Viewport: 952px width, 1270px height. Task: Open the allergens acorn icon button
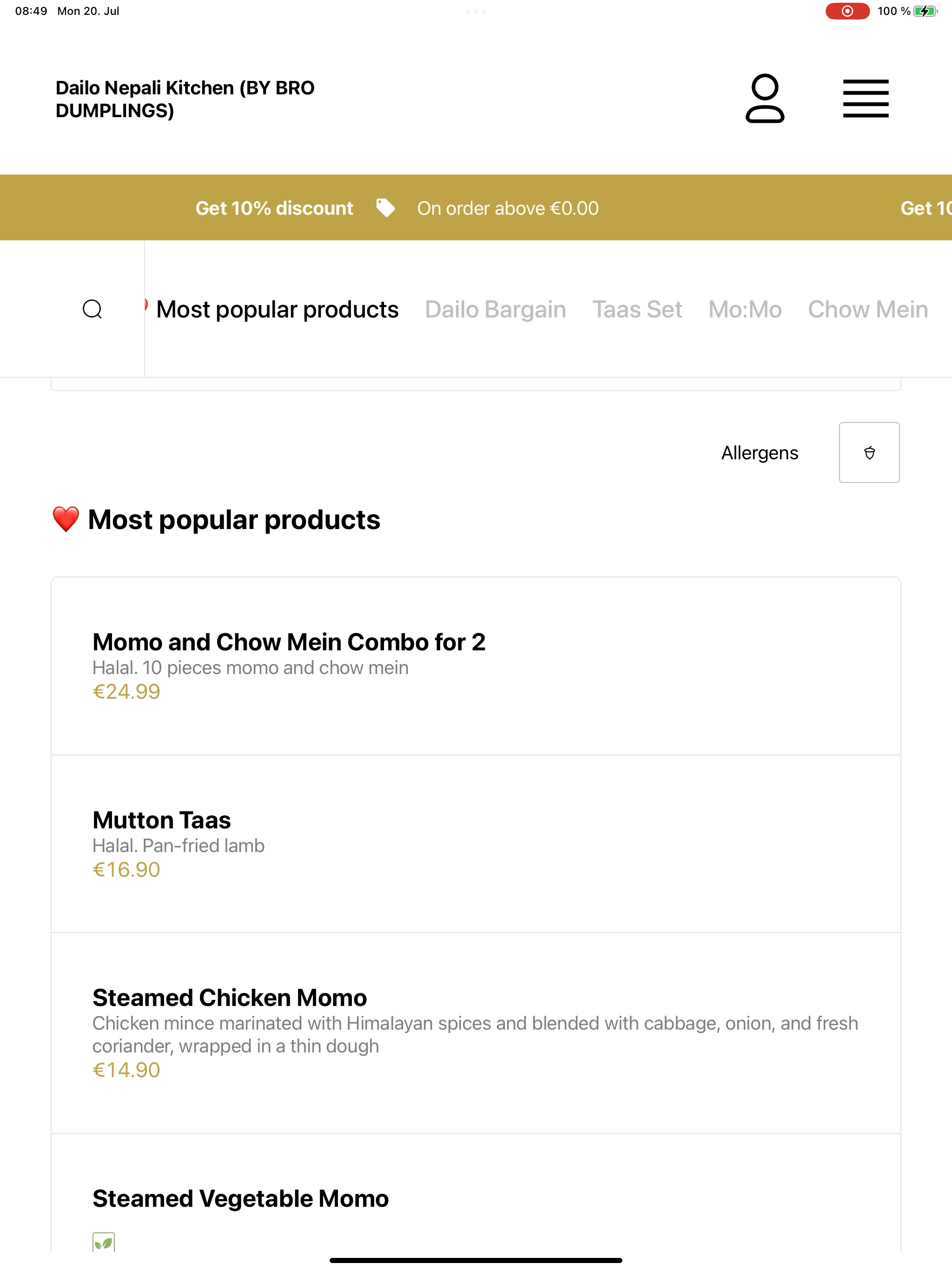[869, 452]
